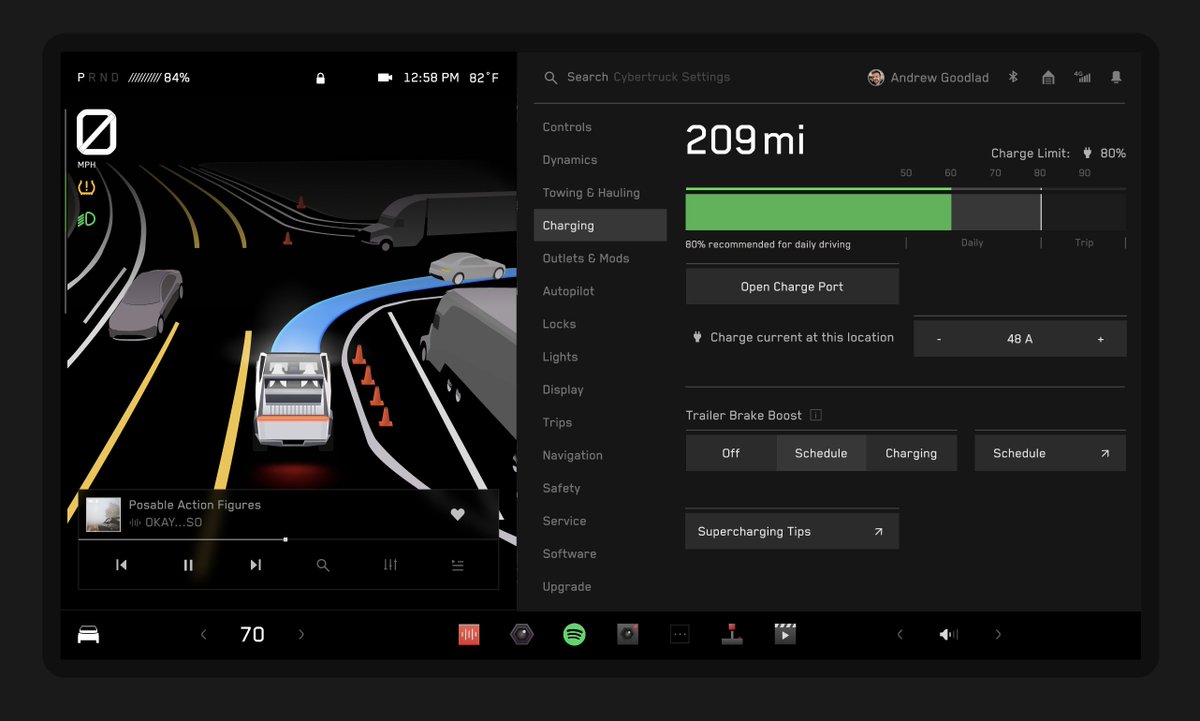Skip to next track
1200x721 pixels.
pyautogui.click(x=255, y=565)
